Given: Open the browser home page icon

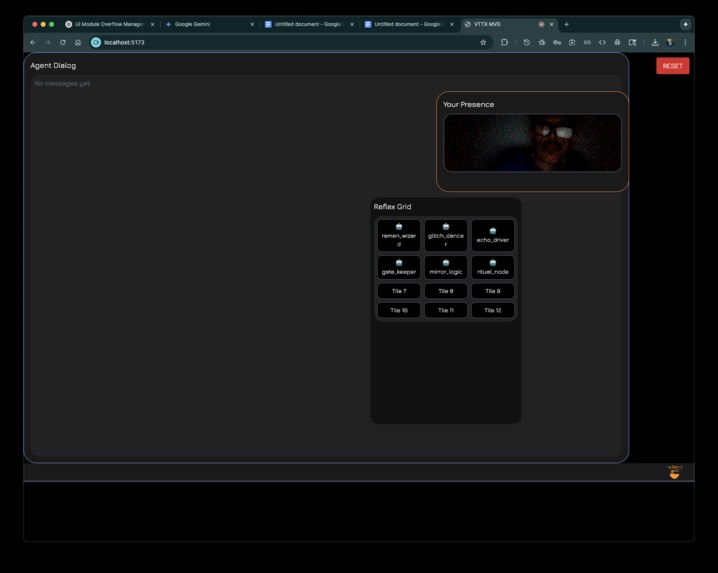Looking at the screenshot, I should pos(78,42).
